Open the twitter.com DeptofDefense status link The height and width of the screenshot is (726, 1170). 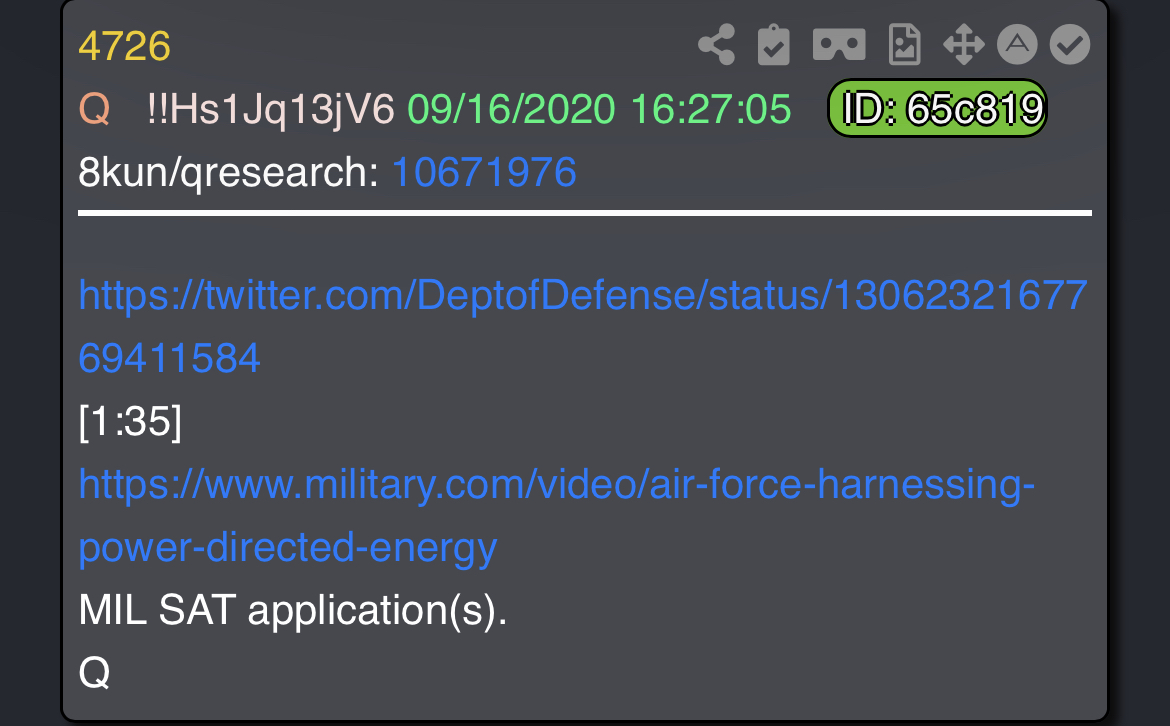pyautogui.click(x=583, y=326)
